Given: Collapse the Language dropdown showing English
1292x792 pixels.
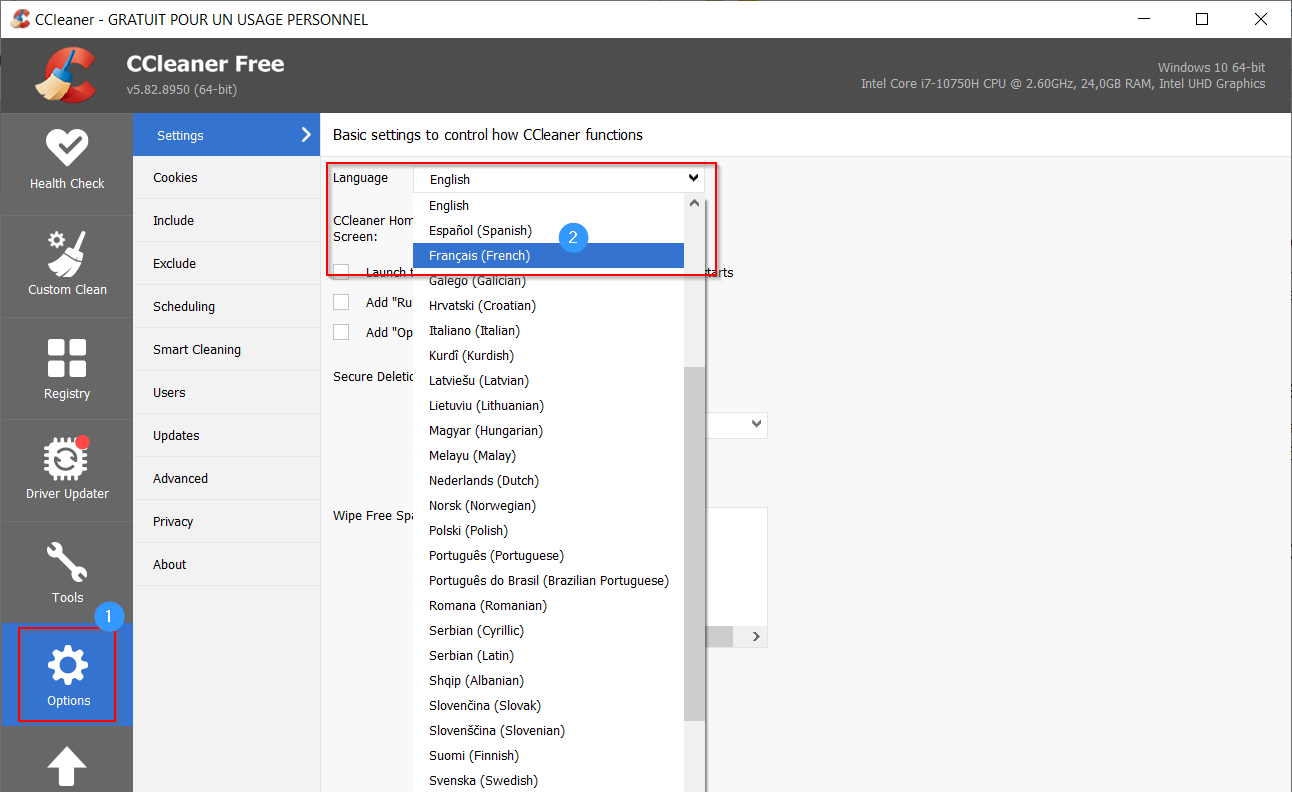Looking at the screenshot, I should coord(559,179).
